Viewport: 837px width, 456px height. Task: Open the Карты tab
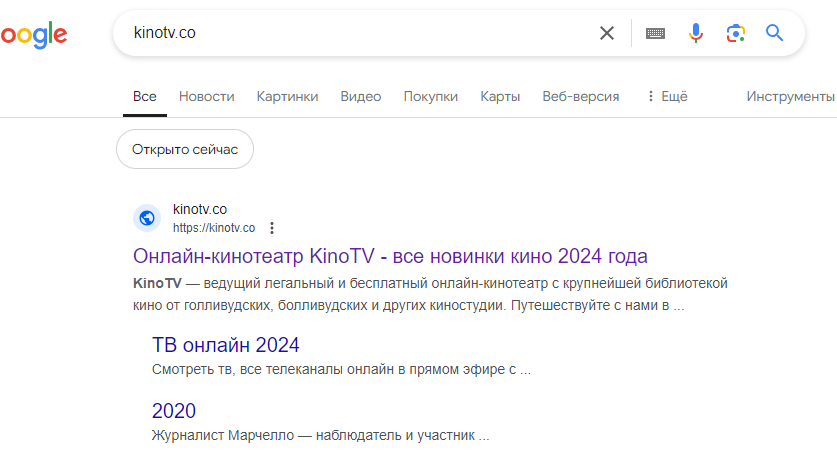tap(500, 97)
